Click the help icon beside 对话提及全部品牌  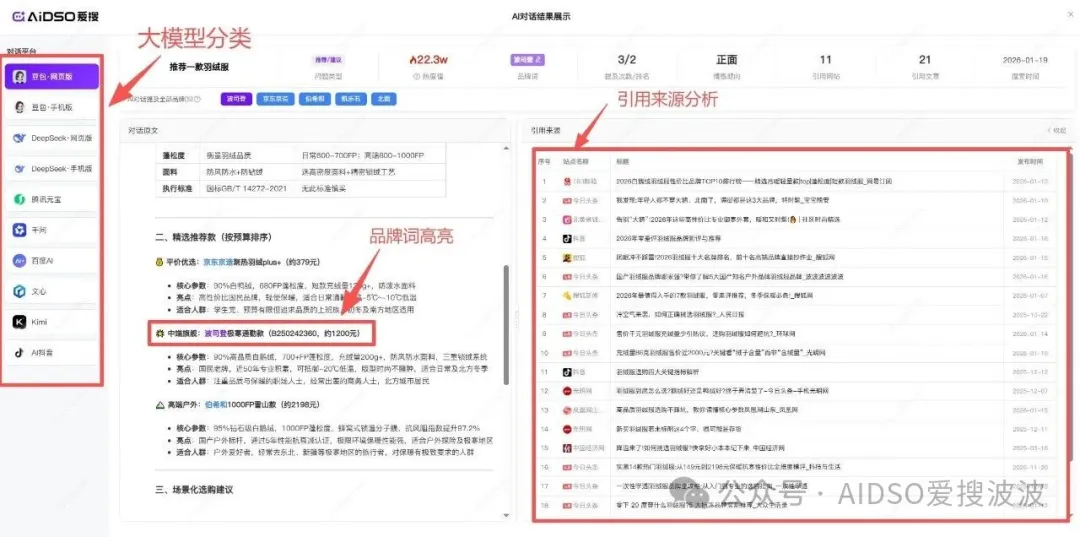coord(198,99)
